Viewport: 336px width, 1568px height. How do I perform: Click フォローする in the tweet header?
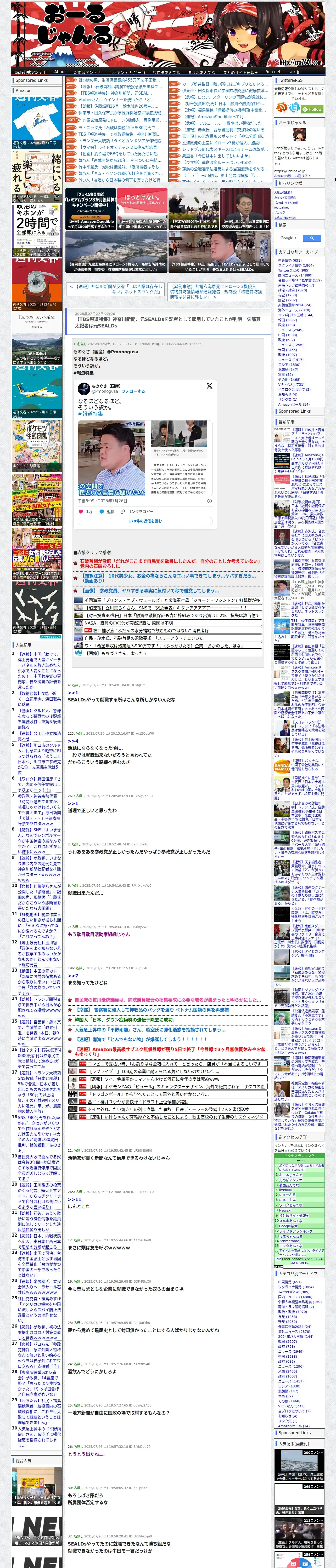(x=133, y=391)
